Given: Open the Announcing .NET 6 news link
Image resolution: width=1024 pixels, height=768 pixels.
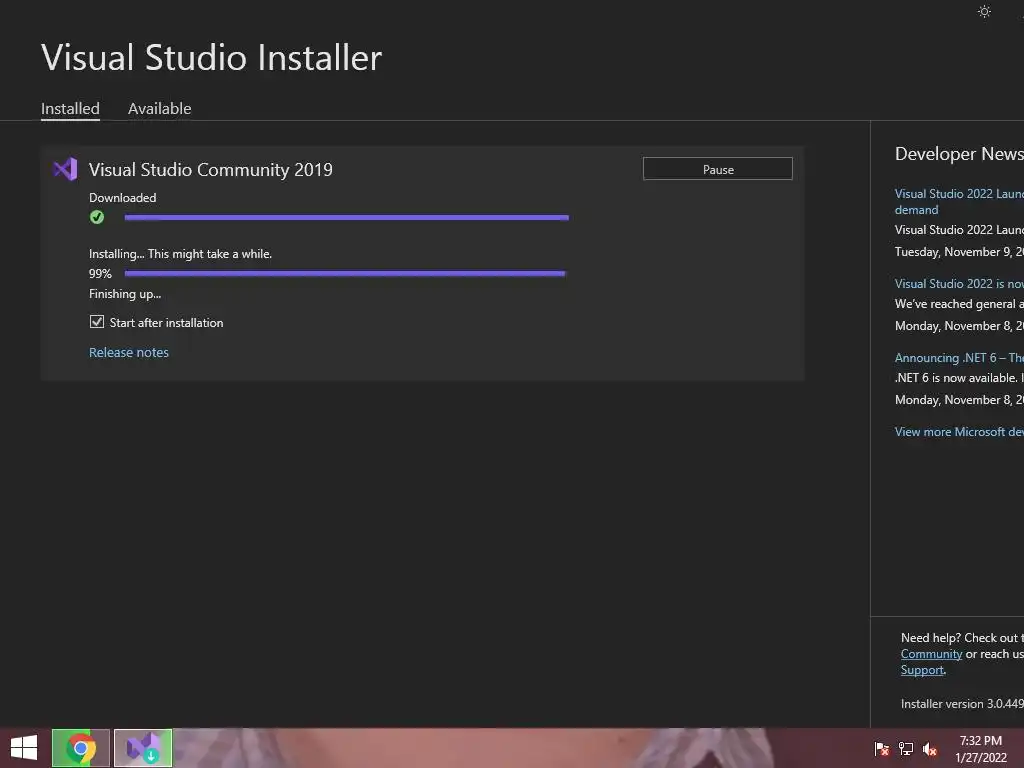Looking at the screenshot, I should tap(959, 358).
